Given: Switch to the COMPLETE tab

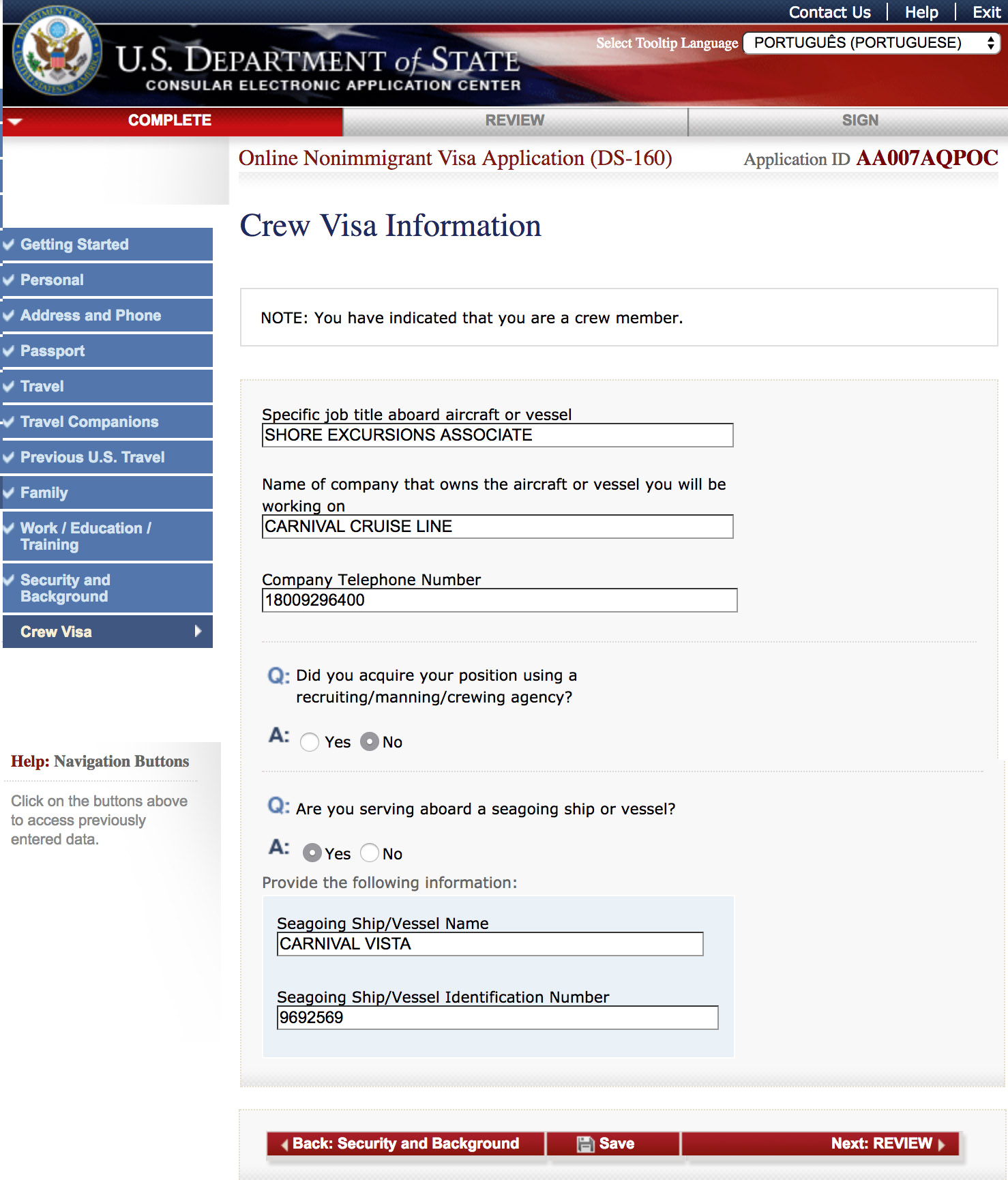Looking at the screenshot, I should tap(173, 121).
